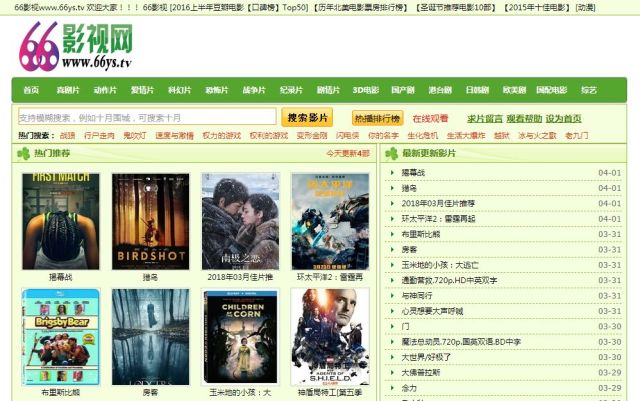This screenshot has height=401, width=640.
Task: Select the 3D电影 navigation item
Action: (366, 90)
